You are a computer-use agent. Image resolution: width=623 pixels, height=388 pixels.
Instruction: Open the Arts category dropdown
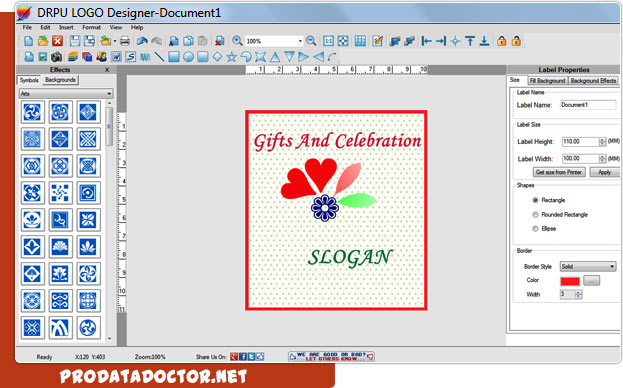(x=66, y=94)
